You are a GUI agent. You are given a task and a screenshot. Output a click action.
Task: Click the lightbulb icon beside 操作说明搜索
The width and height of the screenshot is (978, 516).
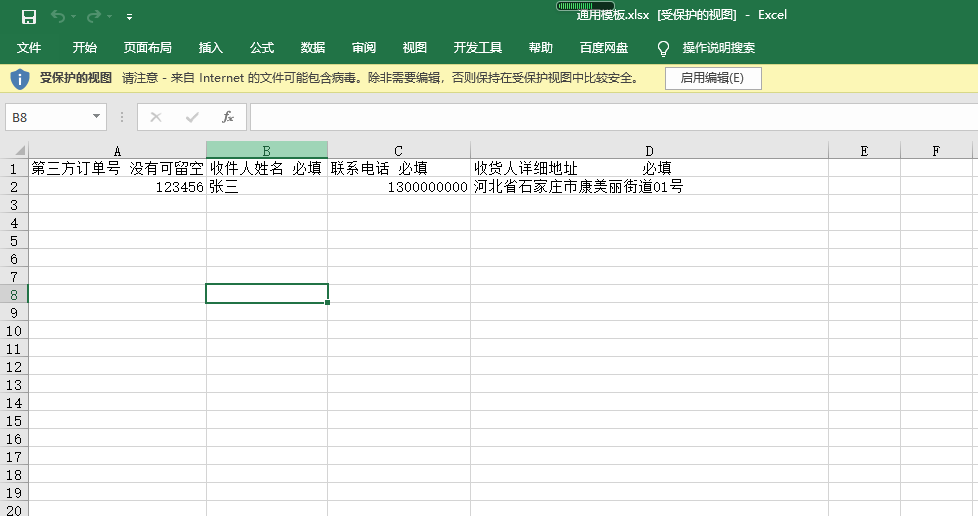tap(663, 48)
